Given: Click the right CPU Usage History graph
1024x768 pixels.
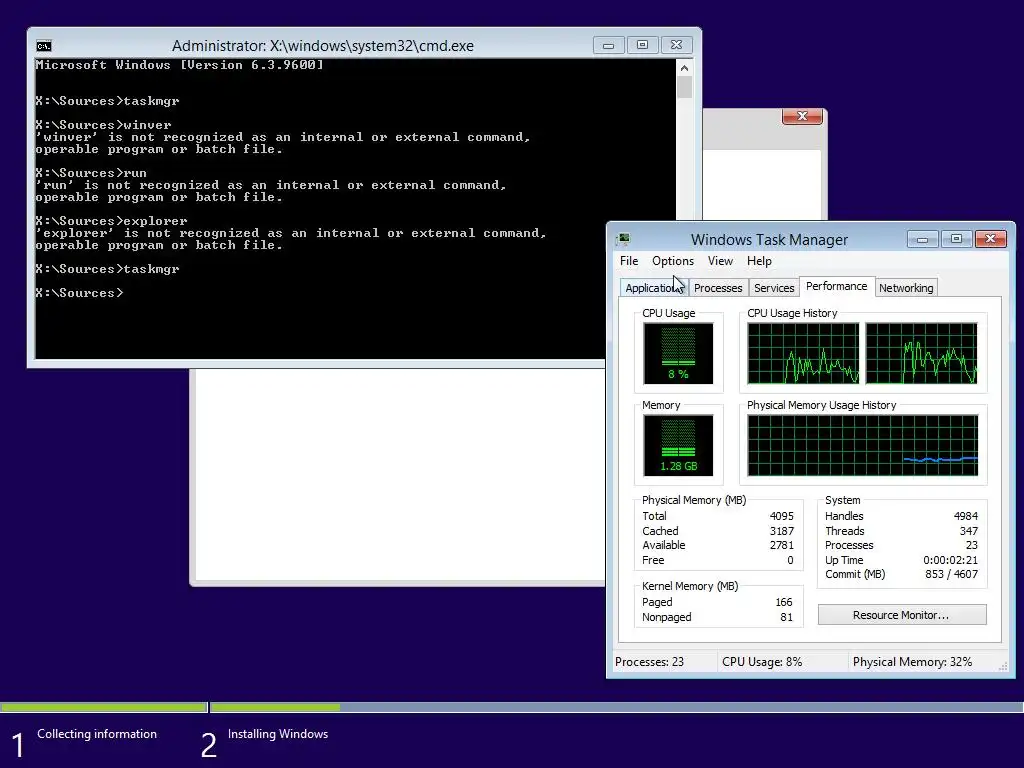Looking at the screenshot, I should pos(921,353).
